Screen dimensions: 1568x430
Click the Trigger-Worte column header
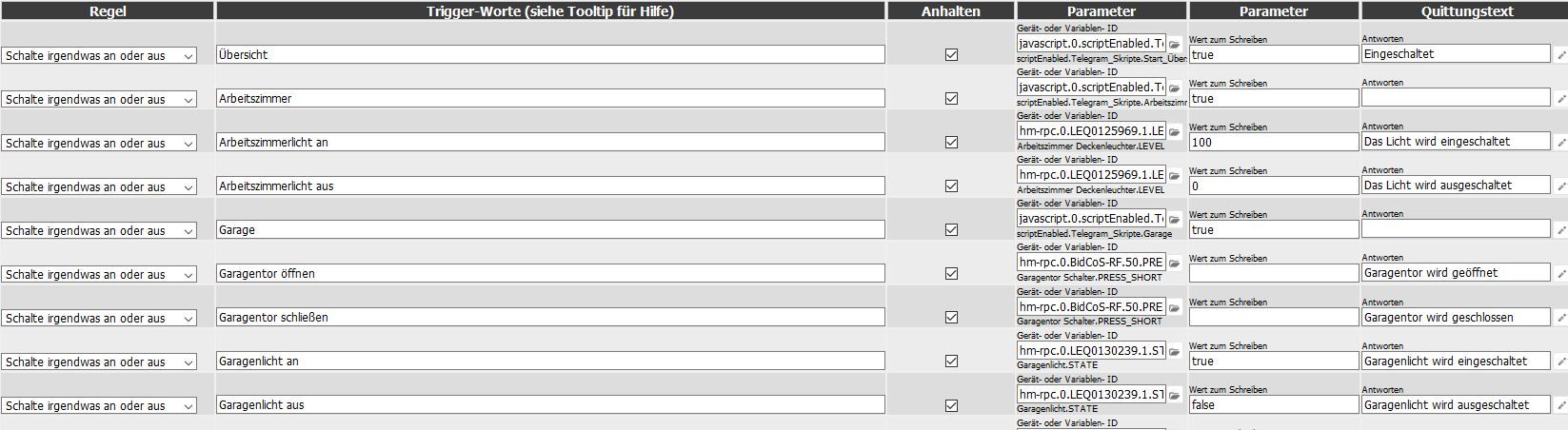point(550,10)
